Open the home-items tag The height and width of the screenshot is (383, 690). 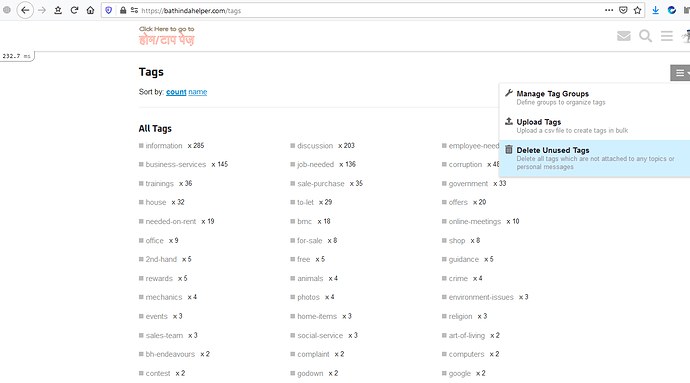(x=317, y=317)
